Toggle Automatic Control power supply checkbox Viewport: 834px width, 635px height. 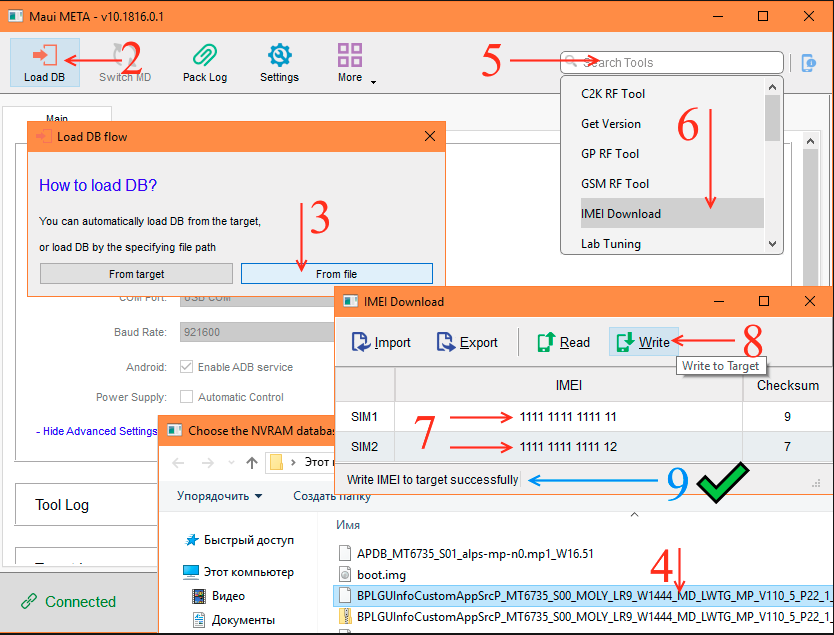tap(186, 397)
